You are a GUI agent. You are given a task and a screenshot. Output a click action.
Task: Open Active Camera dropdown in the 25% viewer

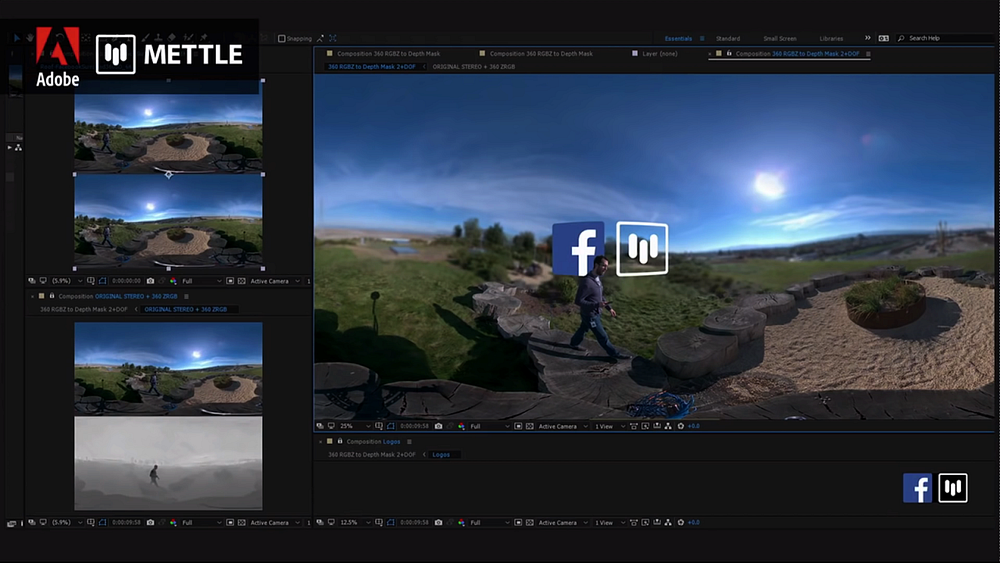tap(562, 426)
